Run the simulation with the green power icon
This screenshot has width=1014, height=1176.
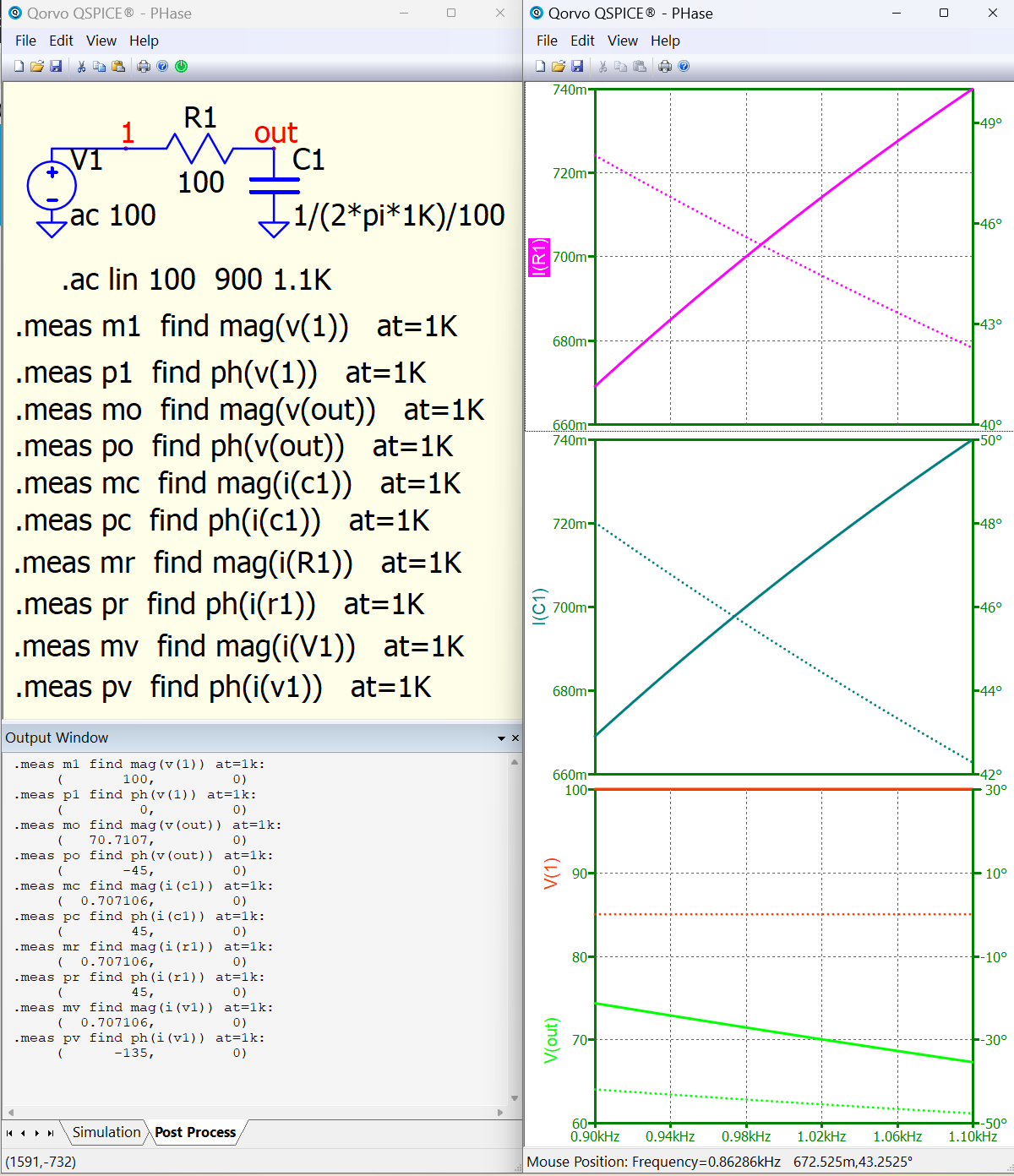(181, 66)
